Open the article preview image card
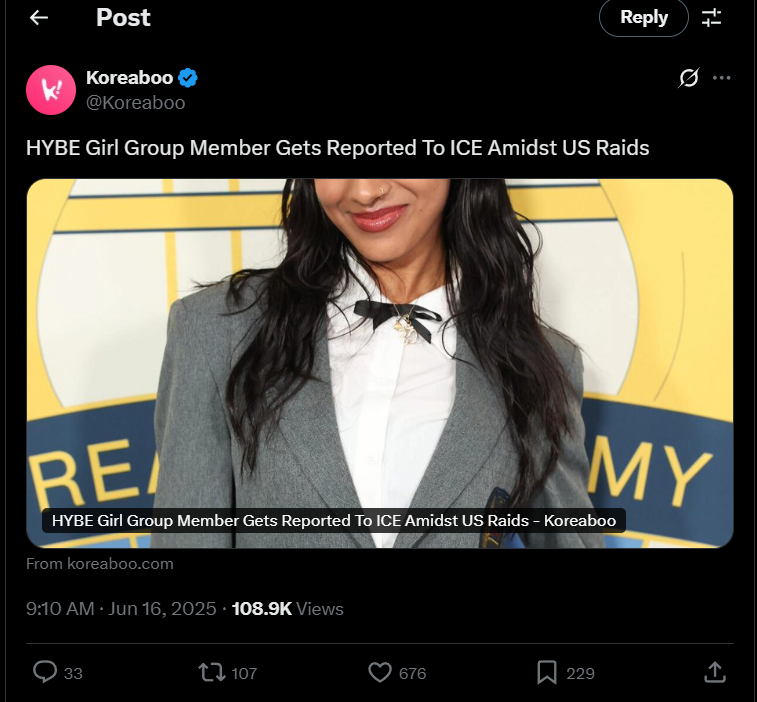The width and height of the screenshot is (757, 702). pyautogui.click(x=380, y=363)
